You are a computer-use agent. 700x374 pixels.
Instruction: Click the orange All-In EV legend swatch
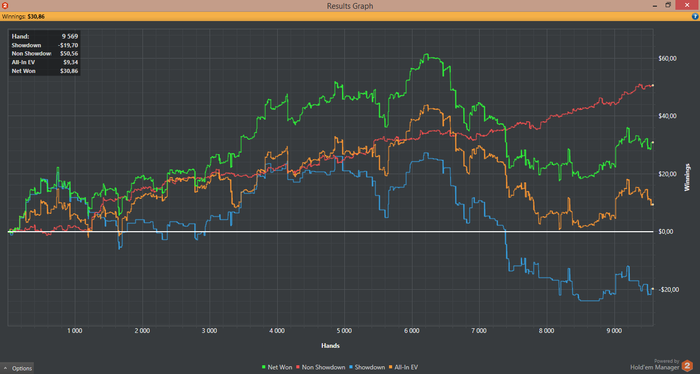pyautogui.click(x=391, y=367)
